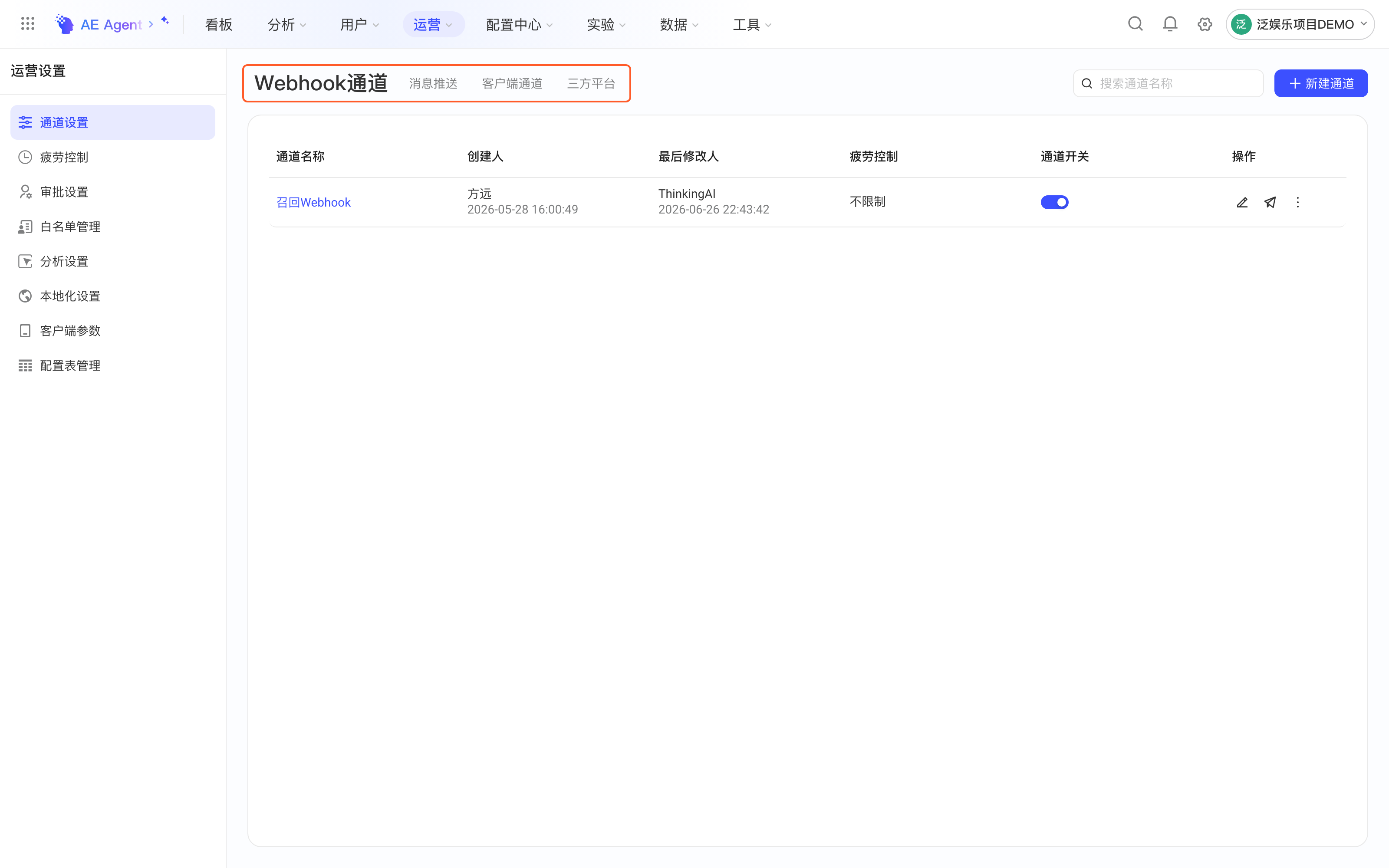Select the Webhook通道 tab
The height and width of the screenshot is (868, 1389).
(321, 83)
